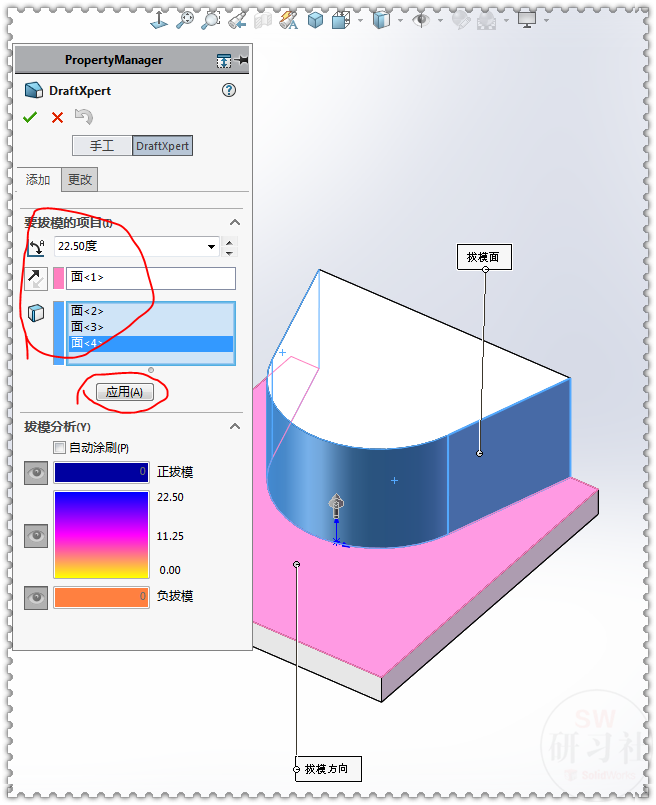Click the PropertyManager split panel icon
The width and height of the screenshot is (656, 805).
click(223, 61)
